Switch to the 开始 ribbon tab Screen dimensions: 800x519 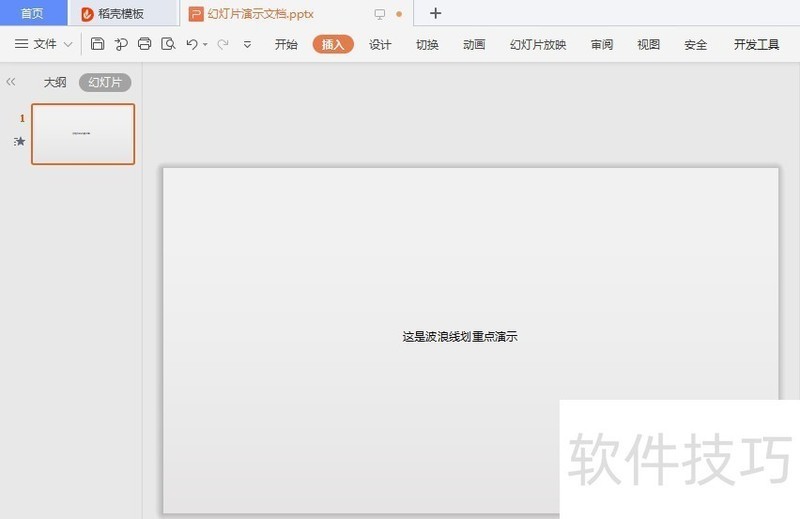click(286, 44)
